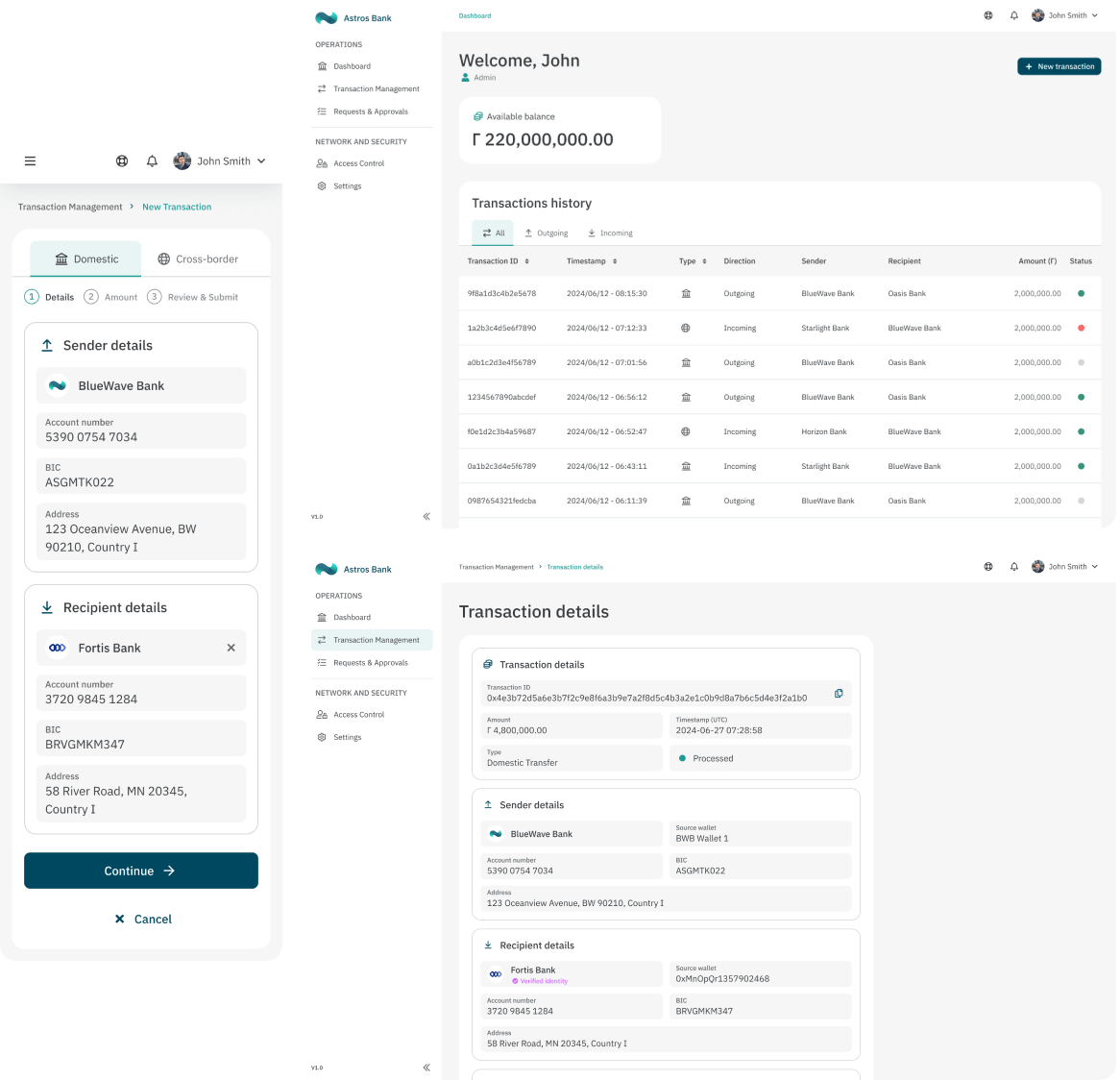Viewport: 1120px width, 1080px height.
Task: Select the All transactions tab
Action: click(493, 233)
